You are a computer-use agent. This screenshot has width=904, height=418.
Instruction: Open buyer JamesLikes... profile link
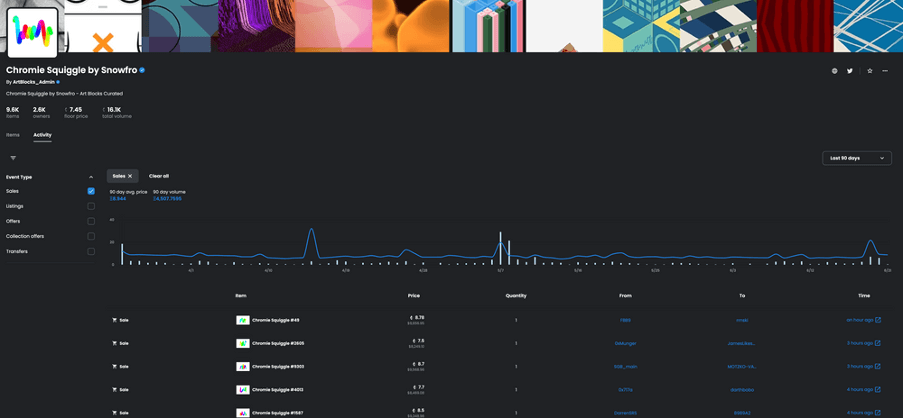coord(741,343)
